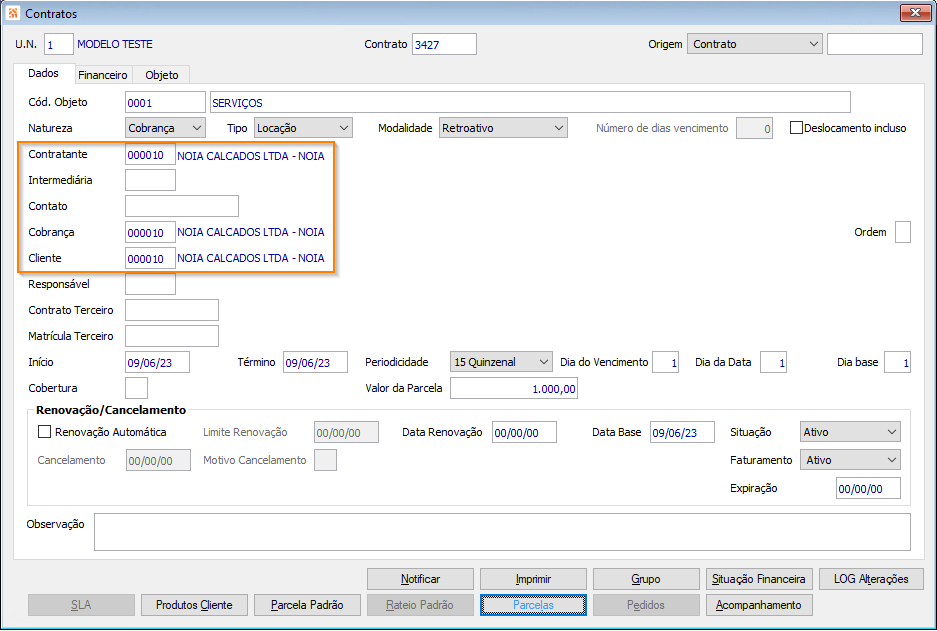This screenshot has width=937, height=631.
Task: Click the Notificar button
Action: tap(420, 579)
